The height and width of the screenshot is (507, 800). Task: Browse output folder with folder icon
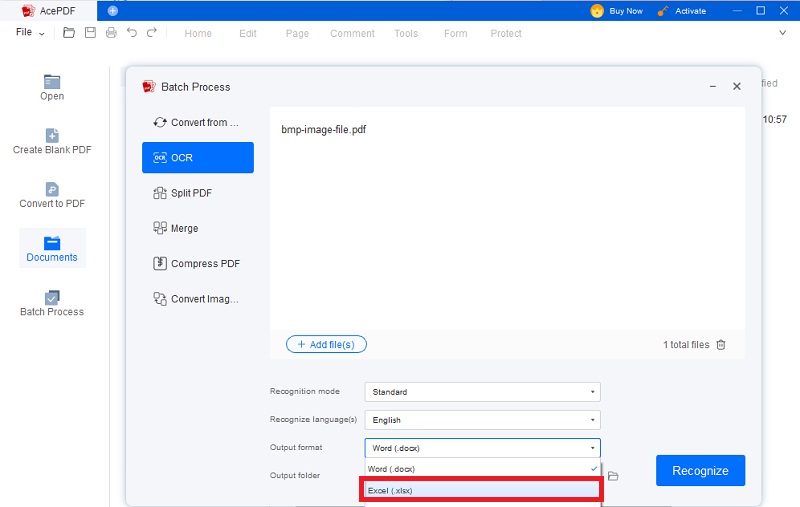click(613, 476)
